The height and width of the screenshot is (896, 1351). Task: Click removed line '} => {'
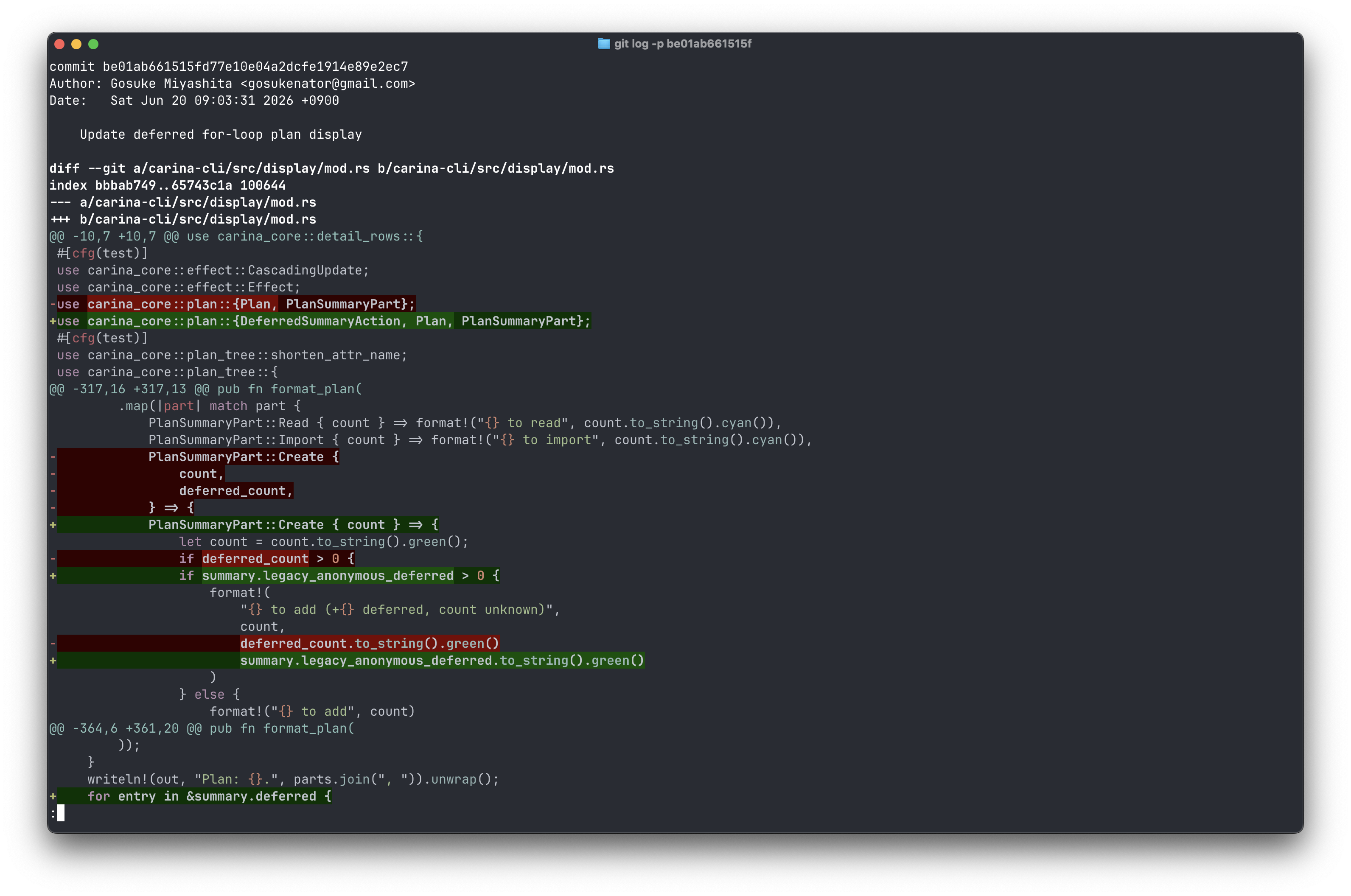tap(122, 507)
